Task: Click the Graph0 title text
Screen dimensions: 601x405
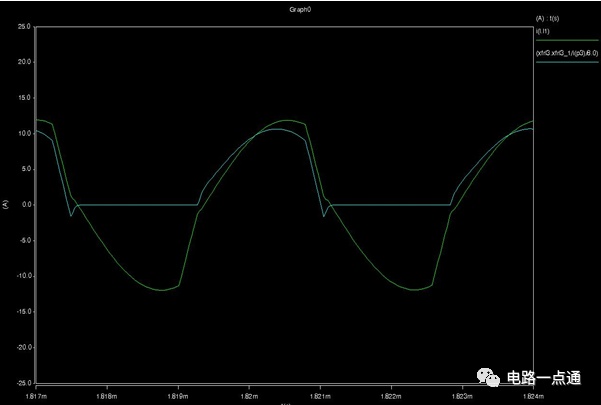Action: 300,10
